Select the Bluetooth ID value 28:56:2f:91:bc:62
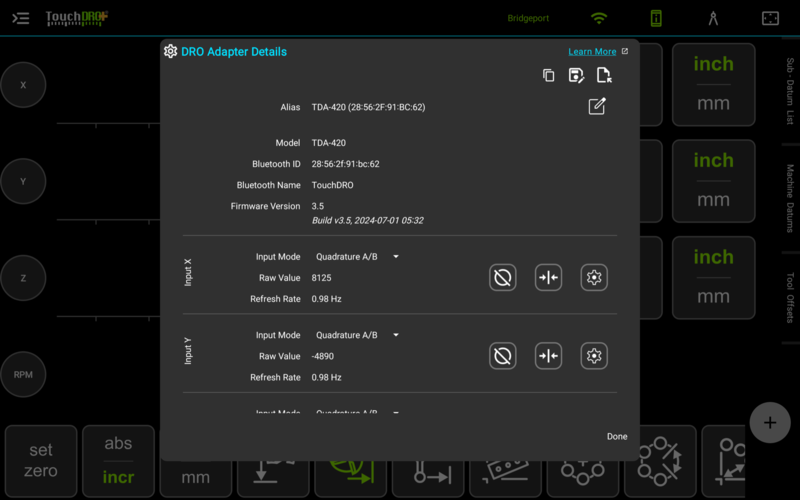 pyautogui.click(x=345, y=164)
